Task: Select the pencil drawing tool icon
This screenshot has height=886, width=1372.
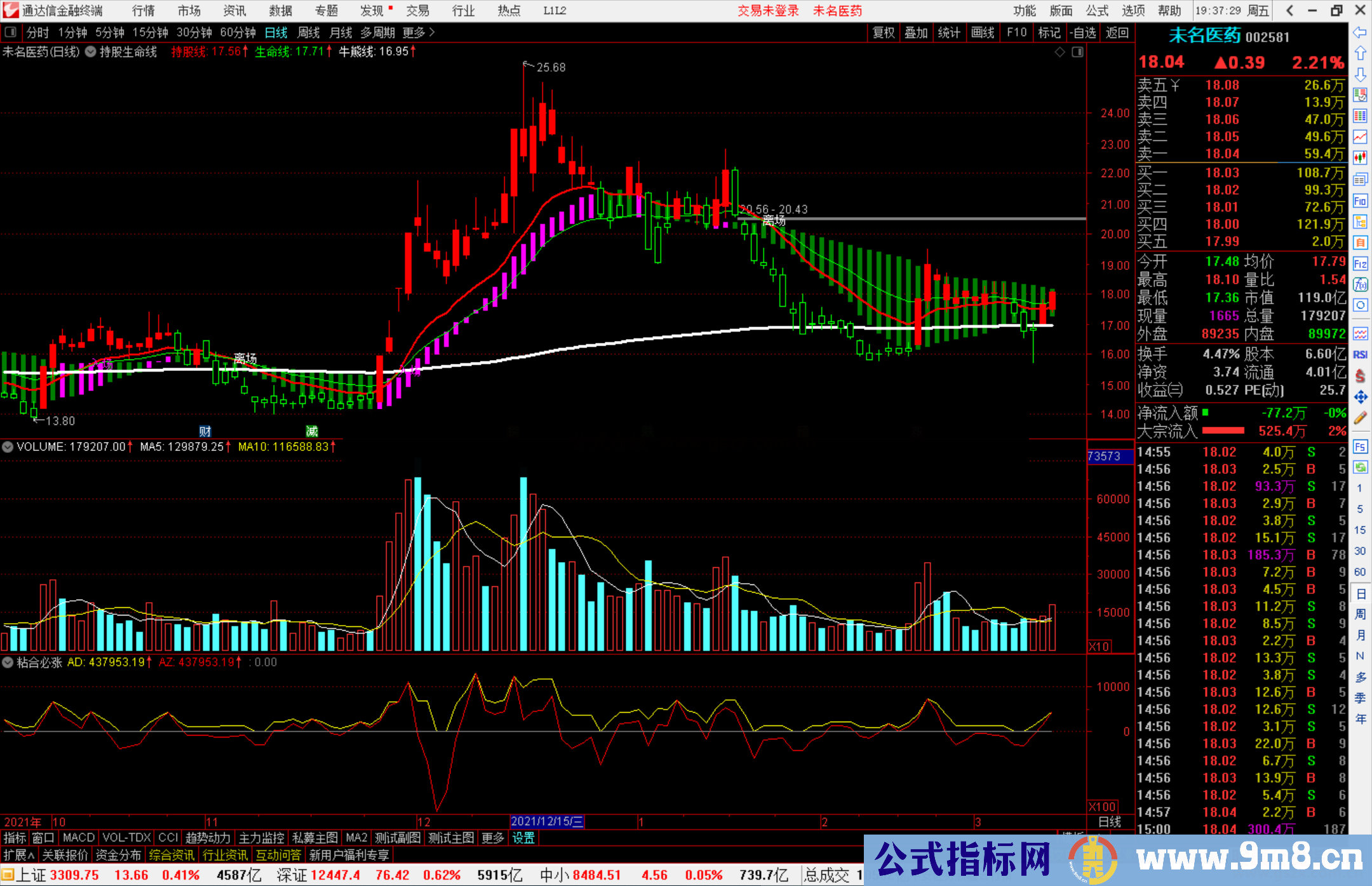Action: click(1360, 418)
